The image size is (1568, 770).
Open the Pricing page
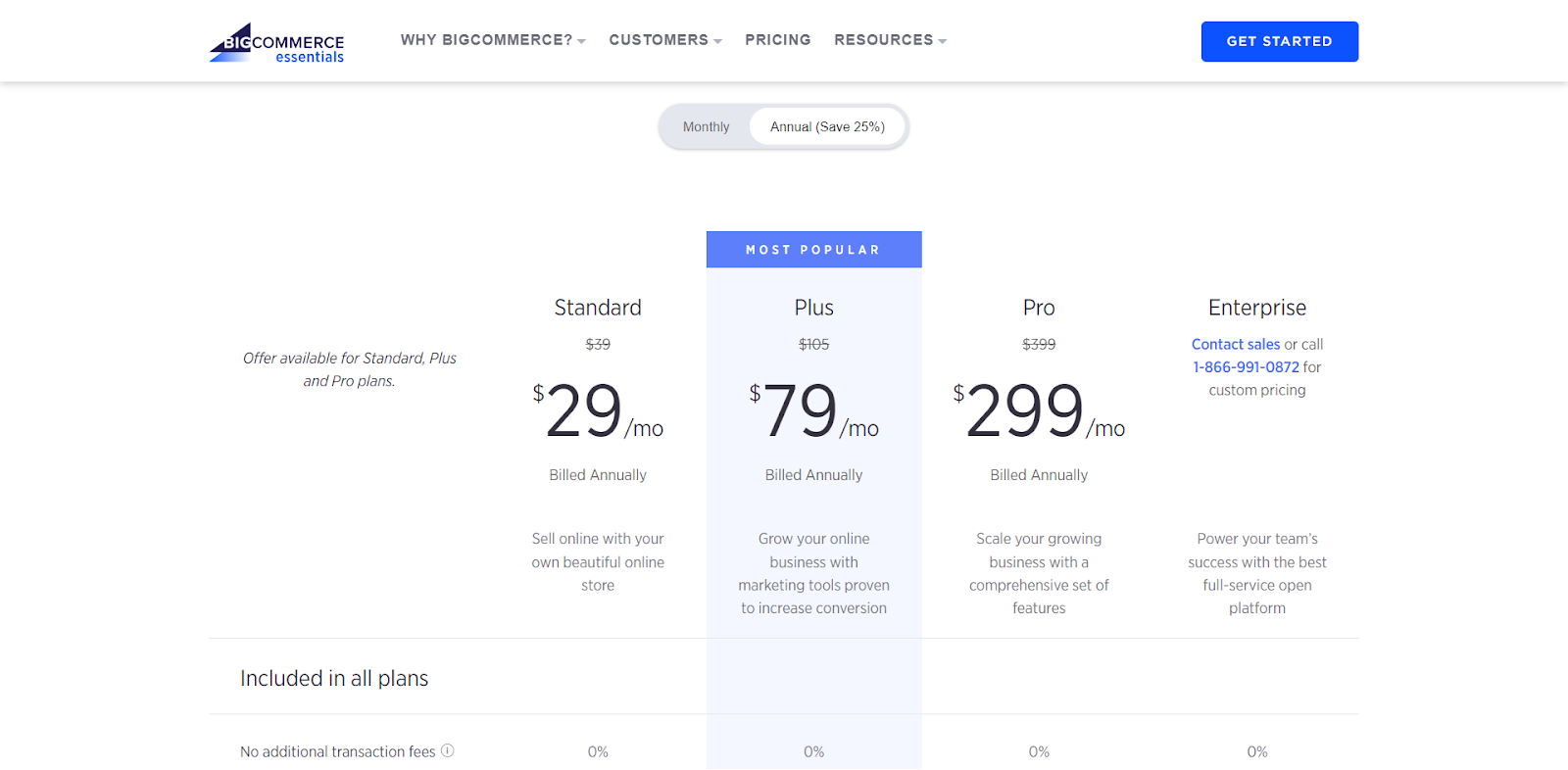click(x=778, y=40)
